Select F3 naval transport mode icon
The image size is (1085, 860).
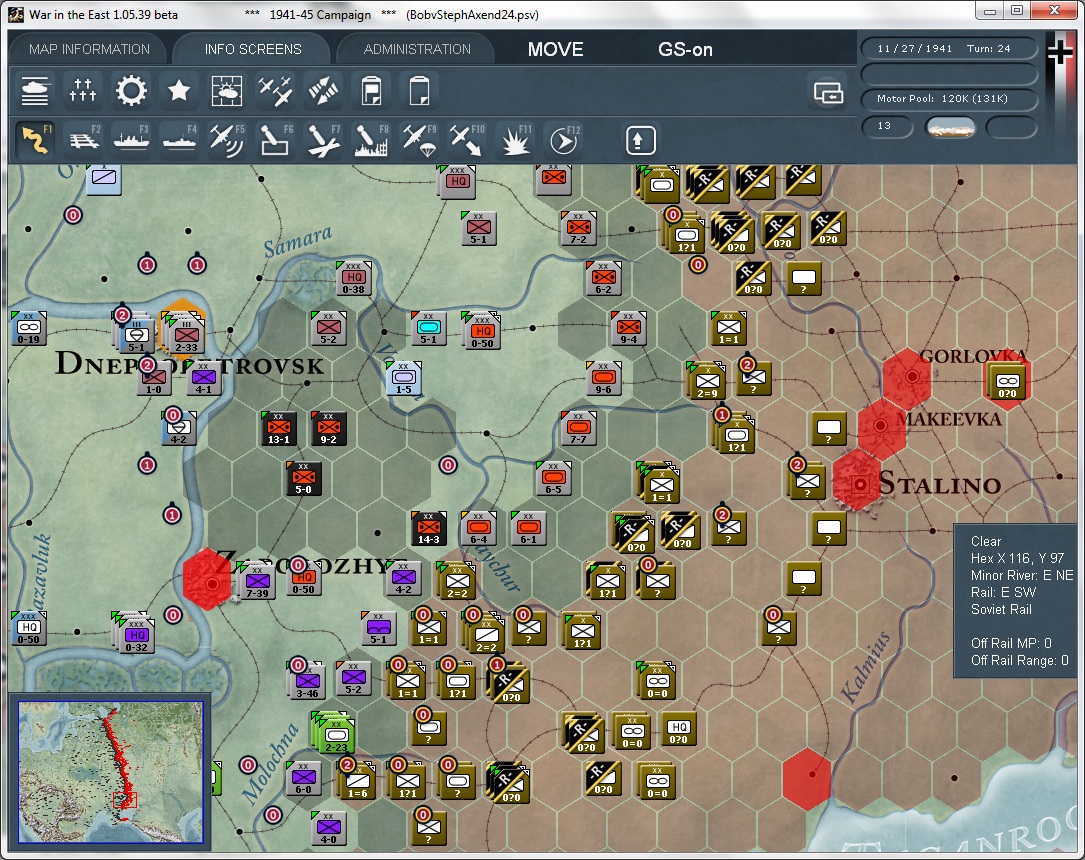click(131, 140)
